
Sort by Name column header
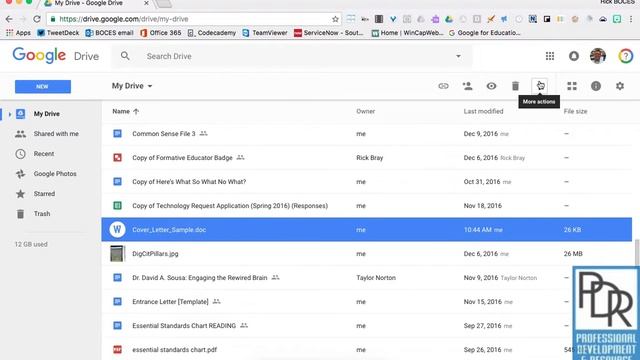[125, 111]
